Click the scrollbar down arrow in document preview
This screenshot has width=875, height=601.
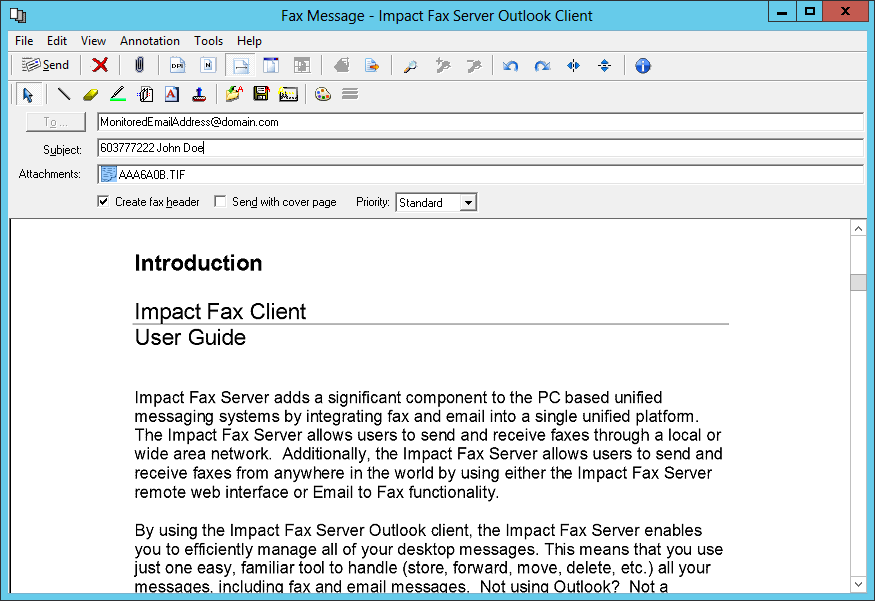click(x=858, y=583)
